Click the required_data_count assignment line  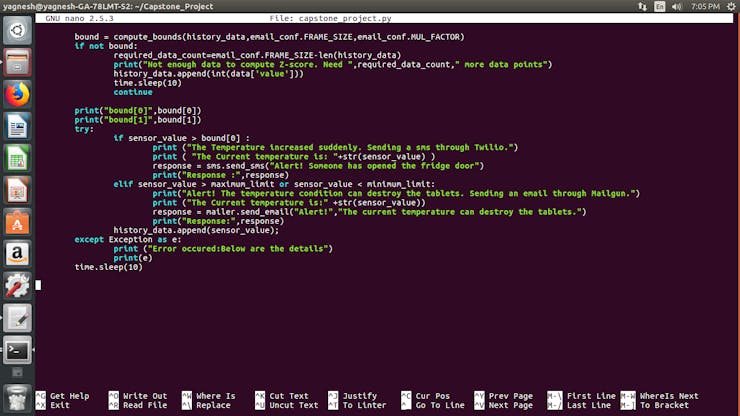(x=257, y=55)
